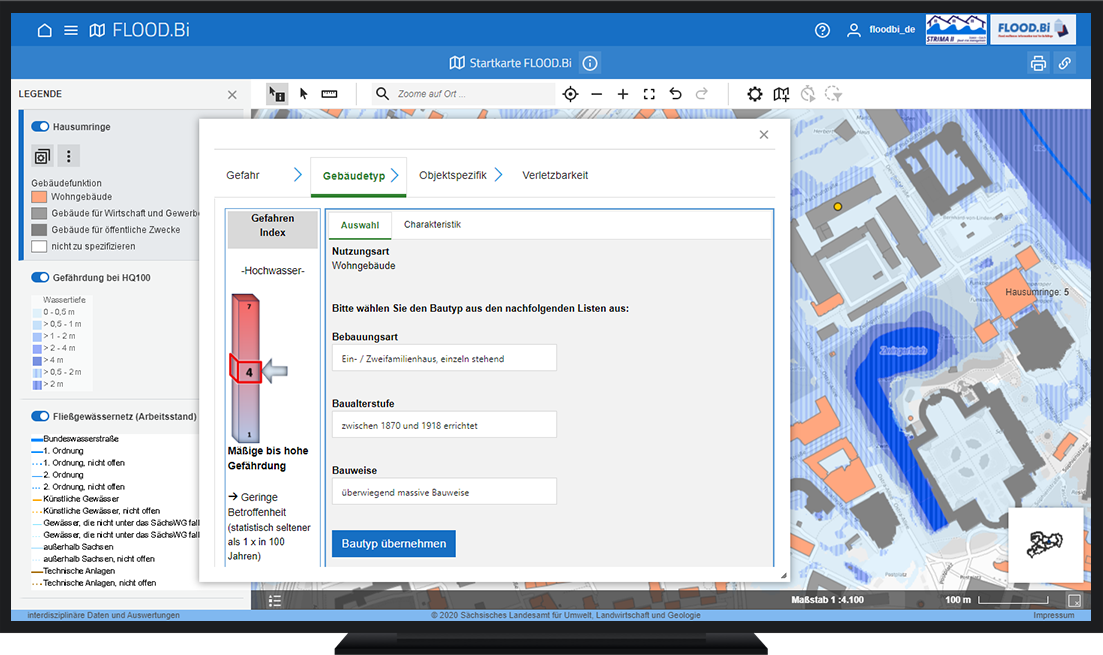Screen dimensions: 1103x655
Task: Go to the Objektspezifik step
Action: [453, 175]
